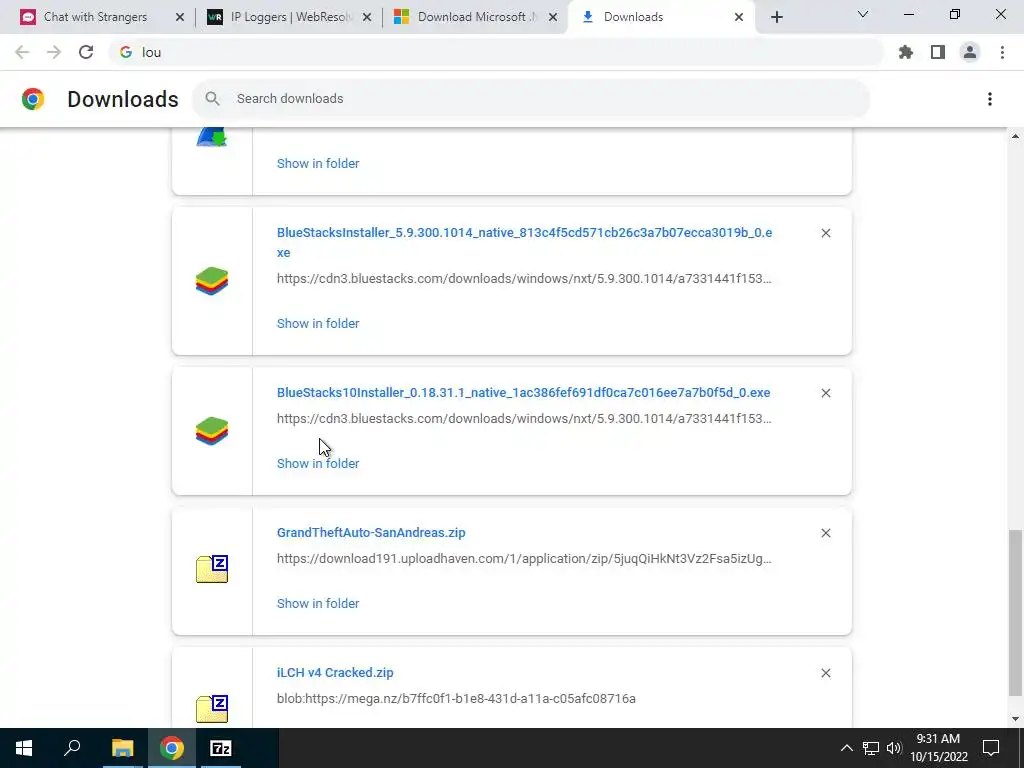
Task: Open GrandTheftAuto-SanAndreas.zip file link
Action: pos(371,532)
